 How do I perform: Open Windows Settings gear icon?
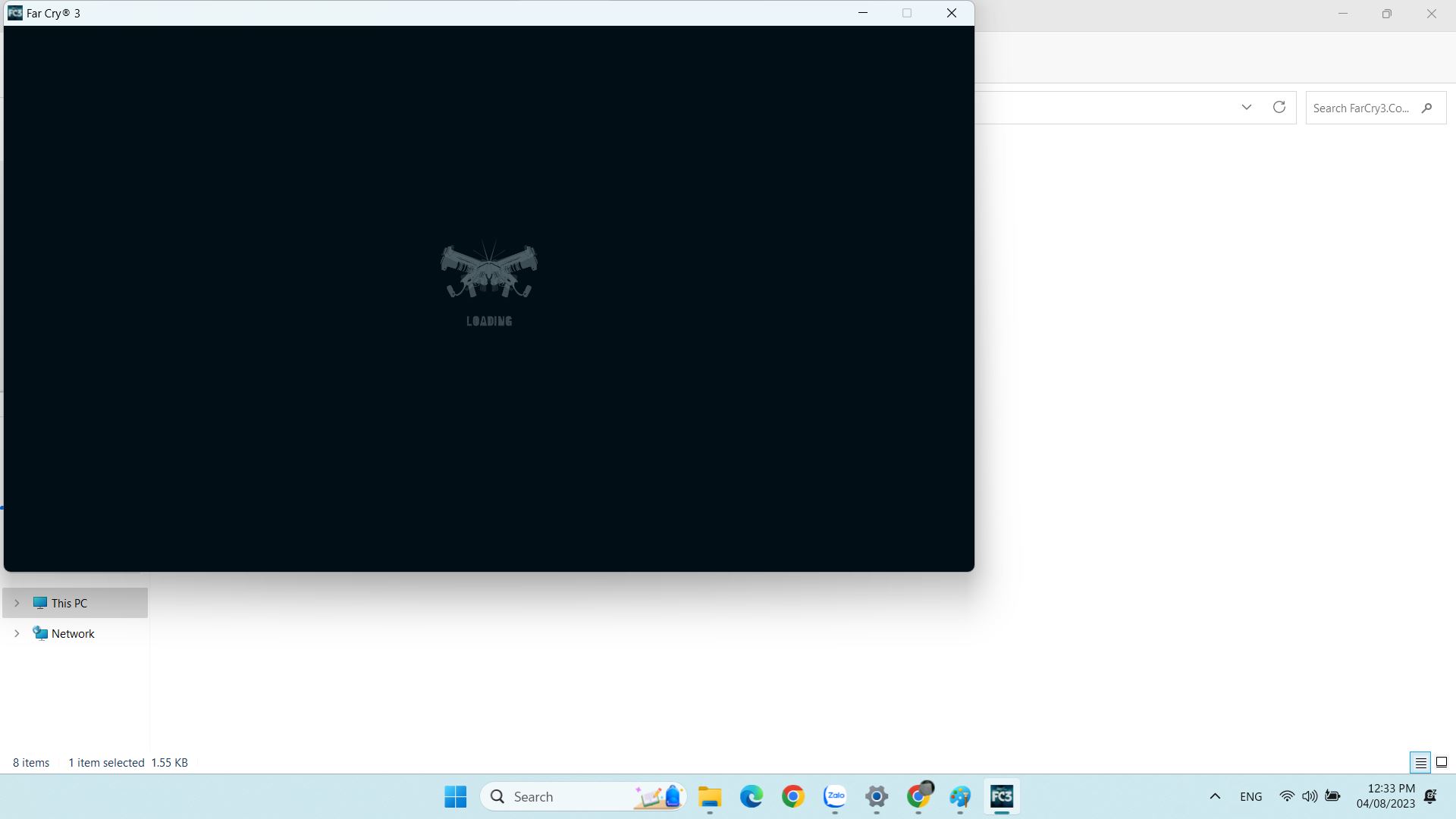pos(876,796)
